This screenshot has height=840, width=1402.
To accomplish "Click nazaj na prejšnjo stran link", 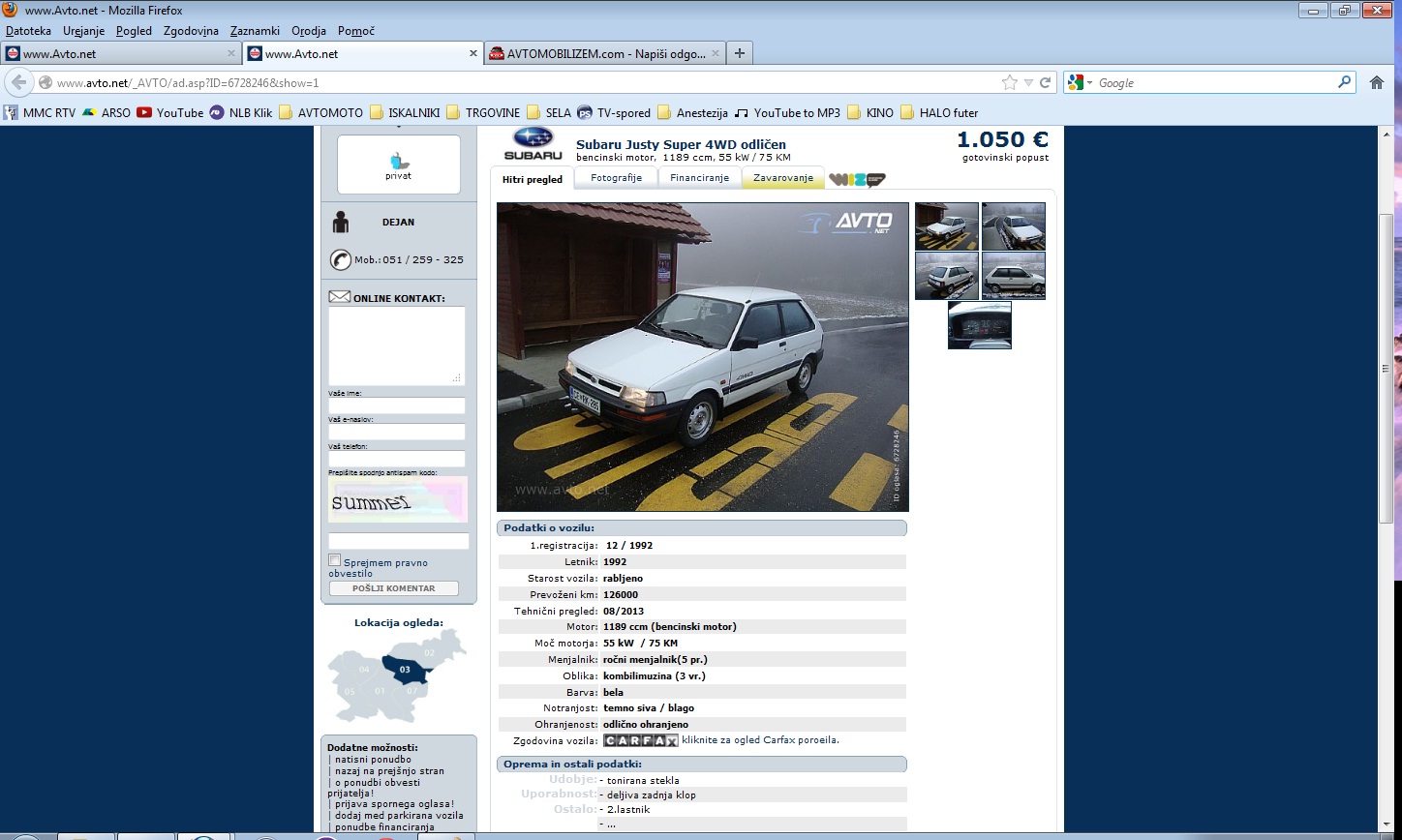I will pos(389,771).
